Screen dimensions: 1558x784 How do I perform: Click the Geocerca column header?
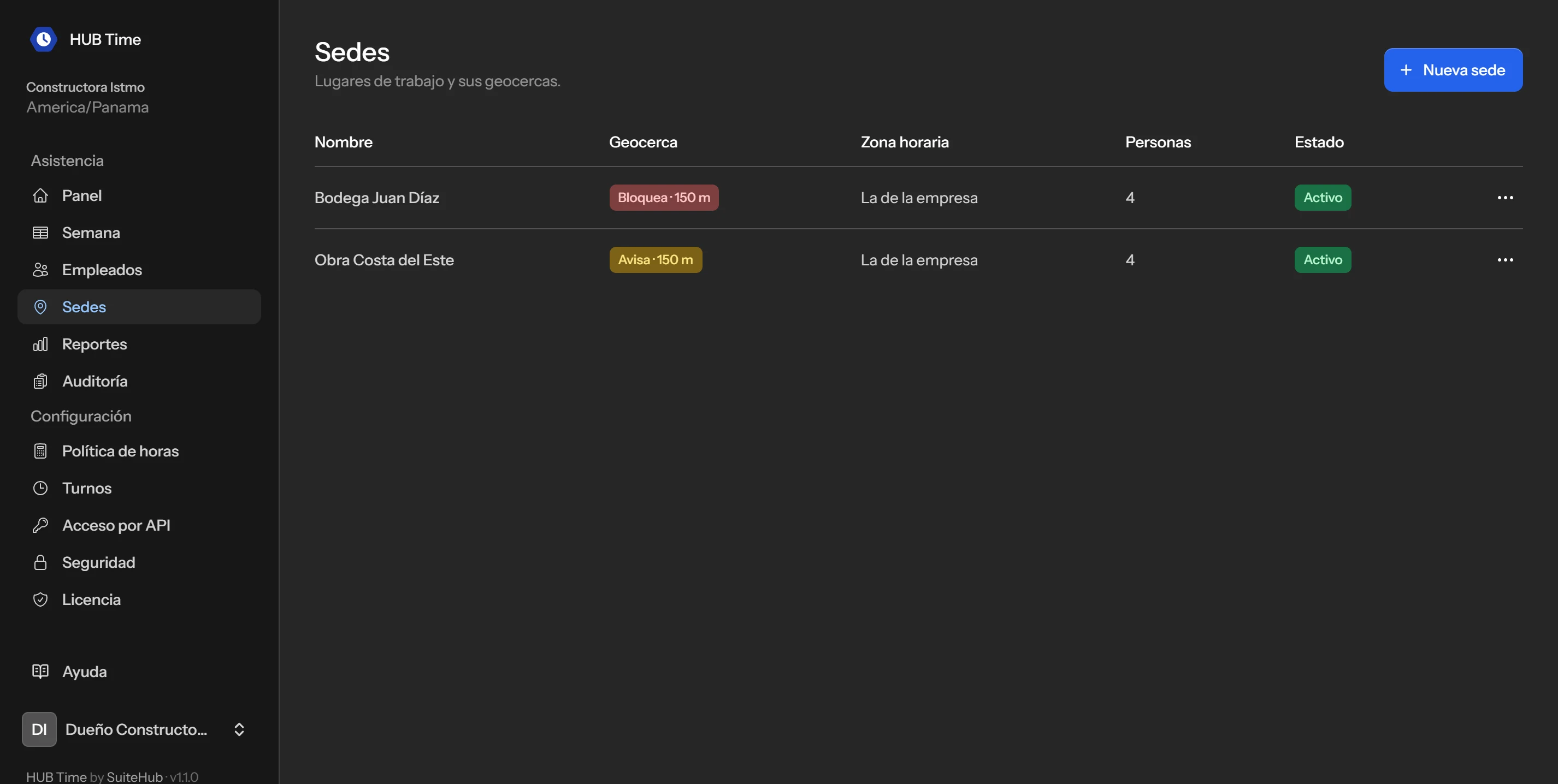click(x=643, y=142)
